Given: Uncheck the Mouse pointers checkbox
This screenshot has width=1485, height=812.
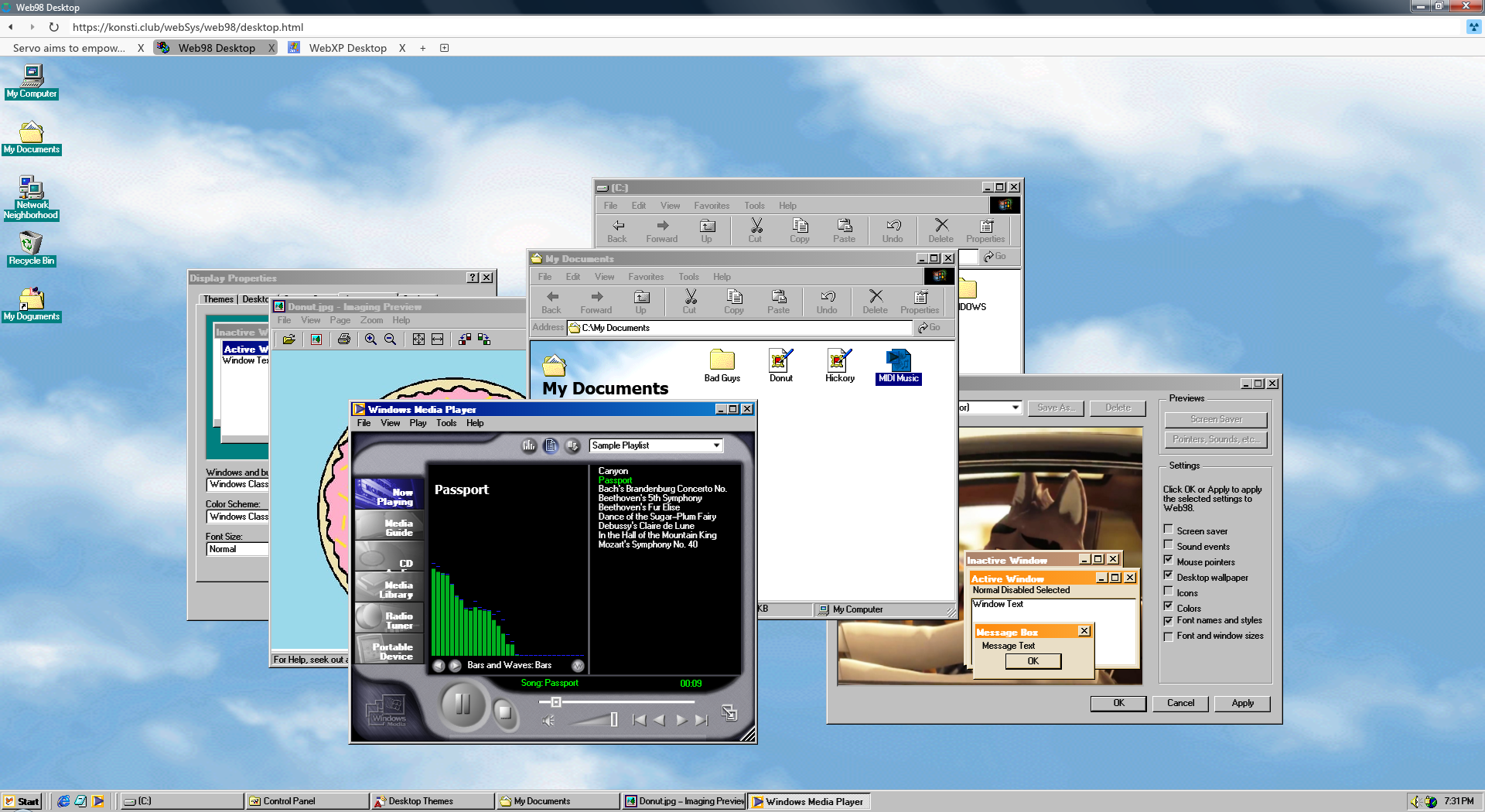Looking at the screenshot, I should point(1169,561).
